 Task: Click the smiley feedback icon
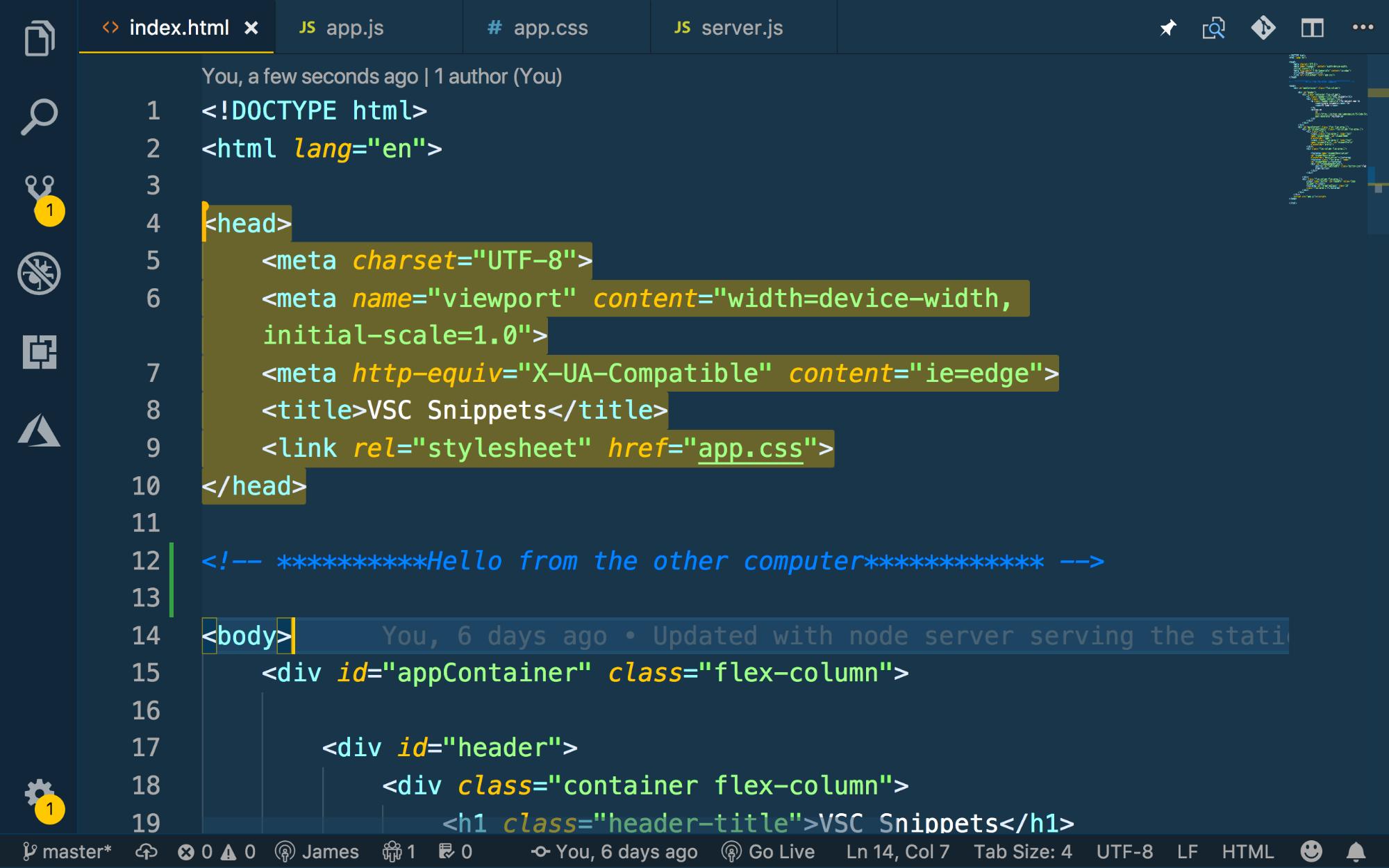(x=1311, y=851)
